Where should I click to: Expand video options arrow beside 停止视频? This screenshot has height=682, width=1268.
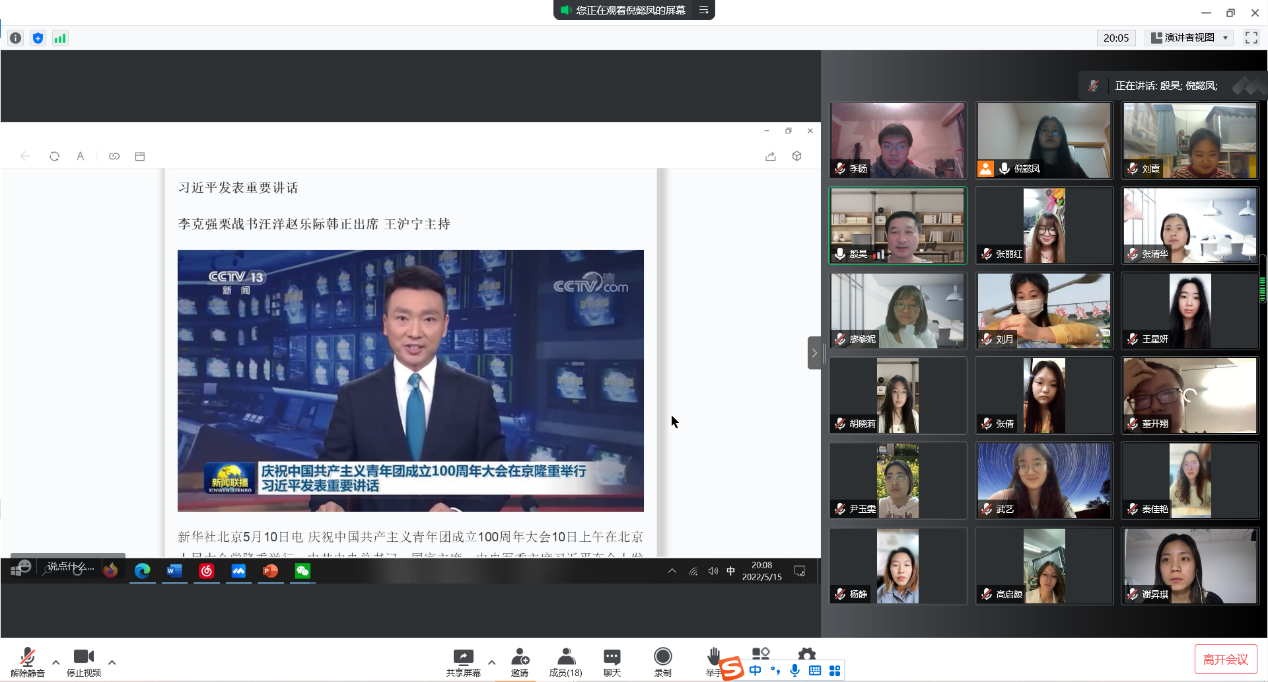tap(111, 662)
